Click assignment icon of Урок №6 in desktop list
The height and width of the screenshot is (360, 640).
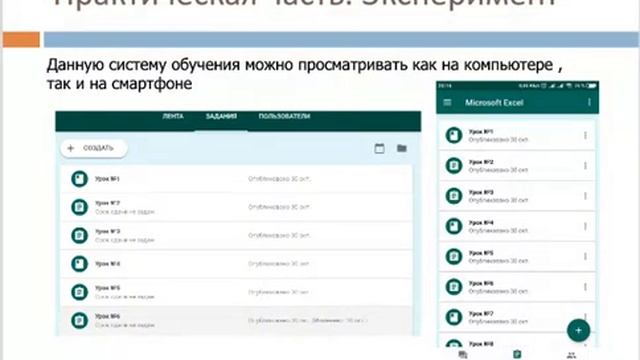pyautogui.click(x=79, y=320)
